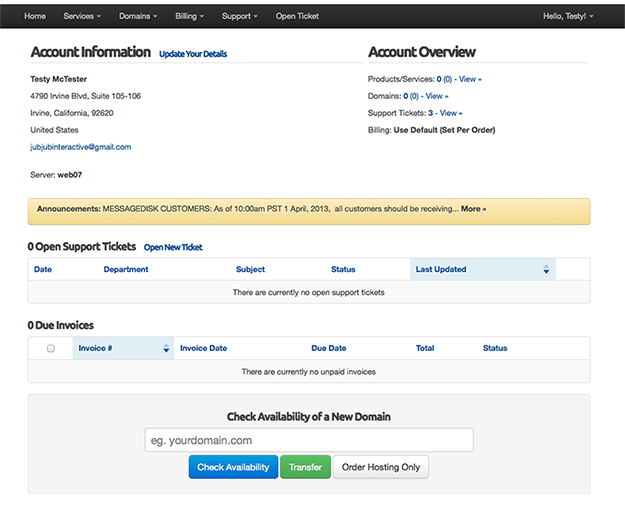Click 'There are currently no unpaid invoices'

pyautogui.click(x=309, y=372)
